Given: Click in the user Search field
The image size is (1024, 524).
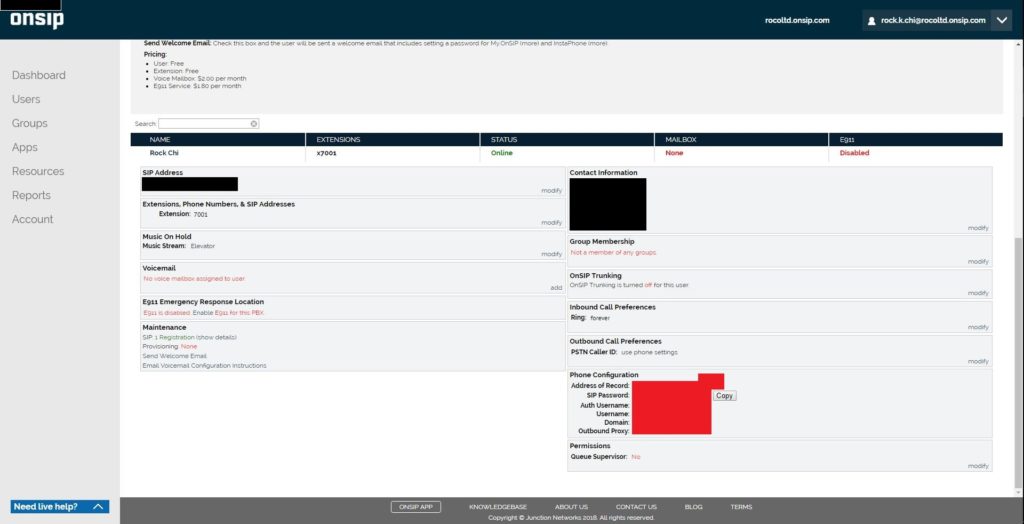Looking at the screenshot, I should 203,124.
